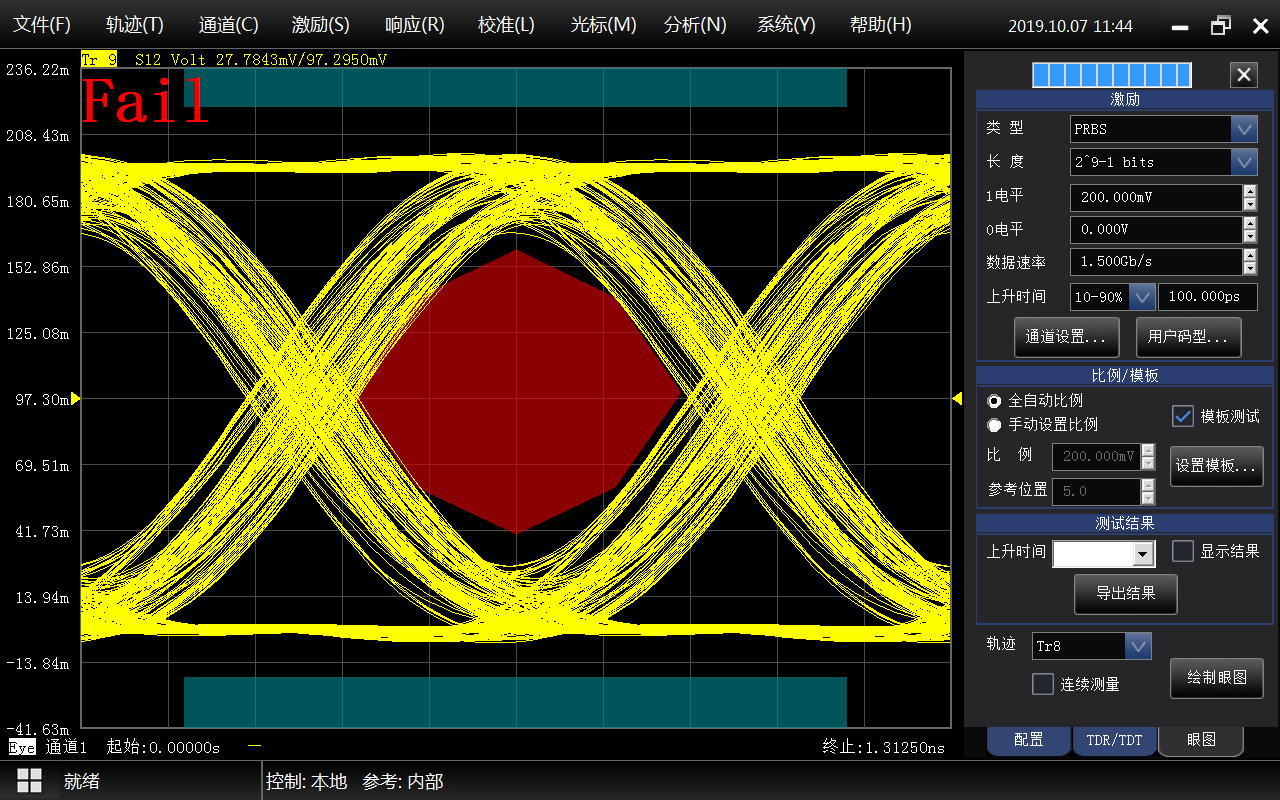
Task: Switch to the TDR/TDT tab
Action: click(x=1114, y=740)
